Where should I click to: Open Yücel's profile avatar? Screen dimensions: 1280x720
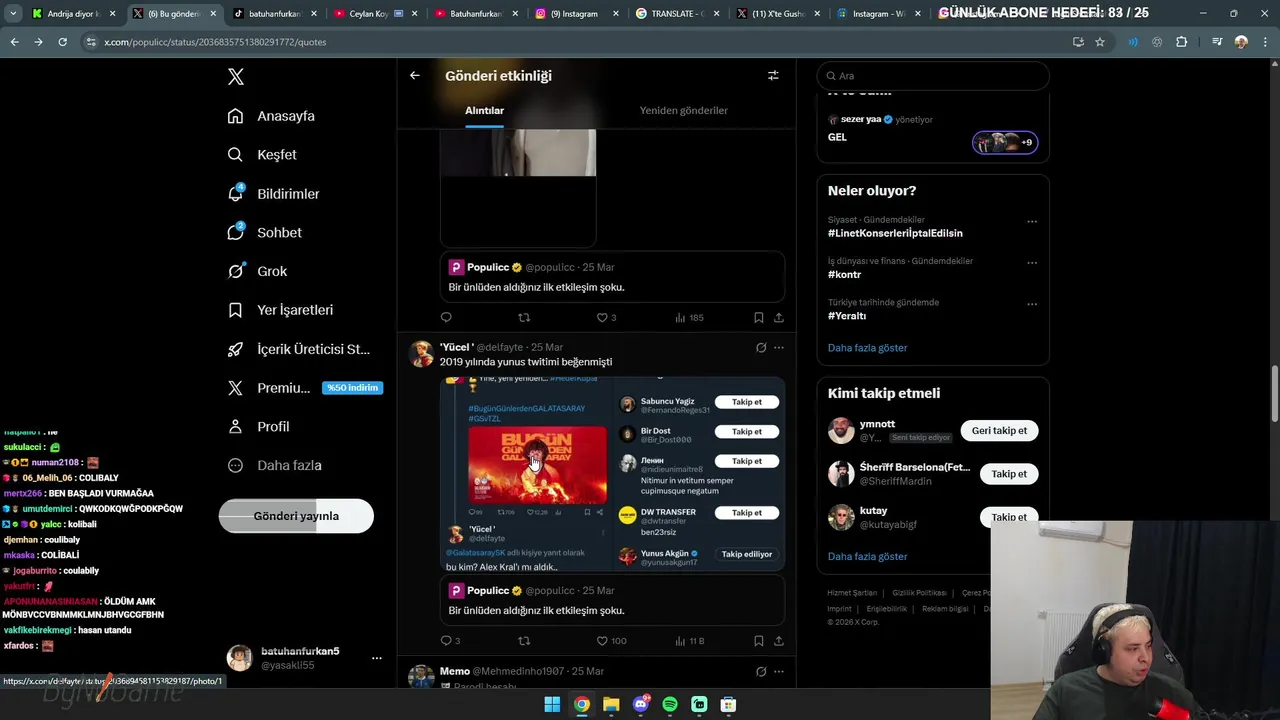422,353
